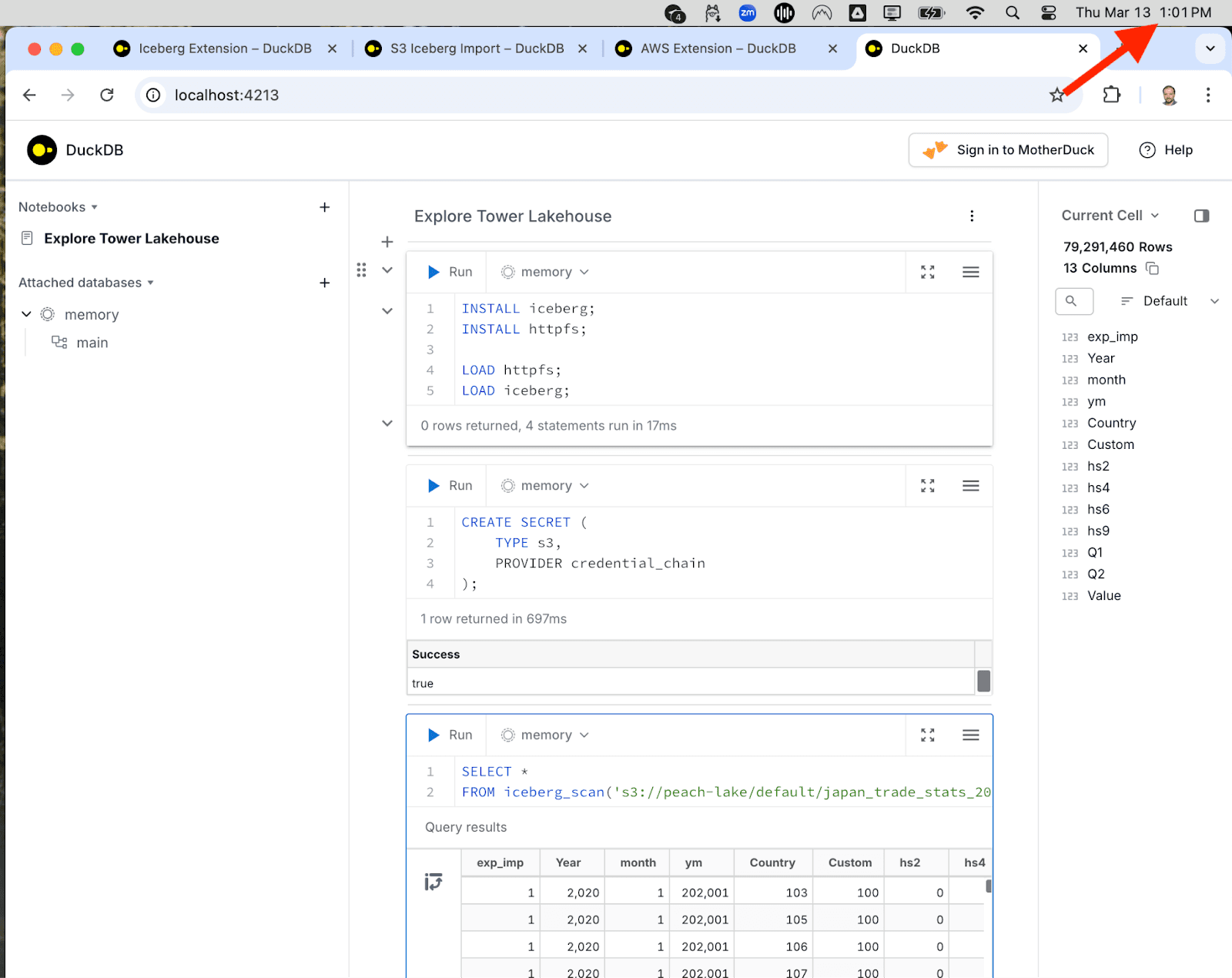Viewport: 1232px width, 978px height.
Task: Collapse the first cell with the top chevron
Action: pyautogui.click(x=387, y=270)
